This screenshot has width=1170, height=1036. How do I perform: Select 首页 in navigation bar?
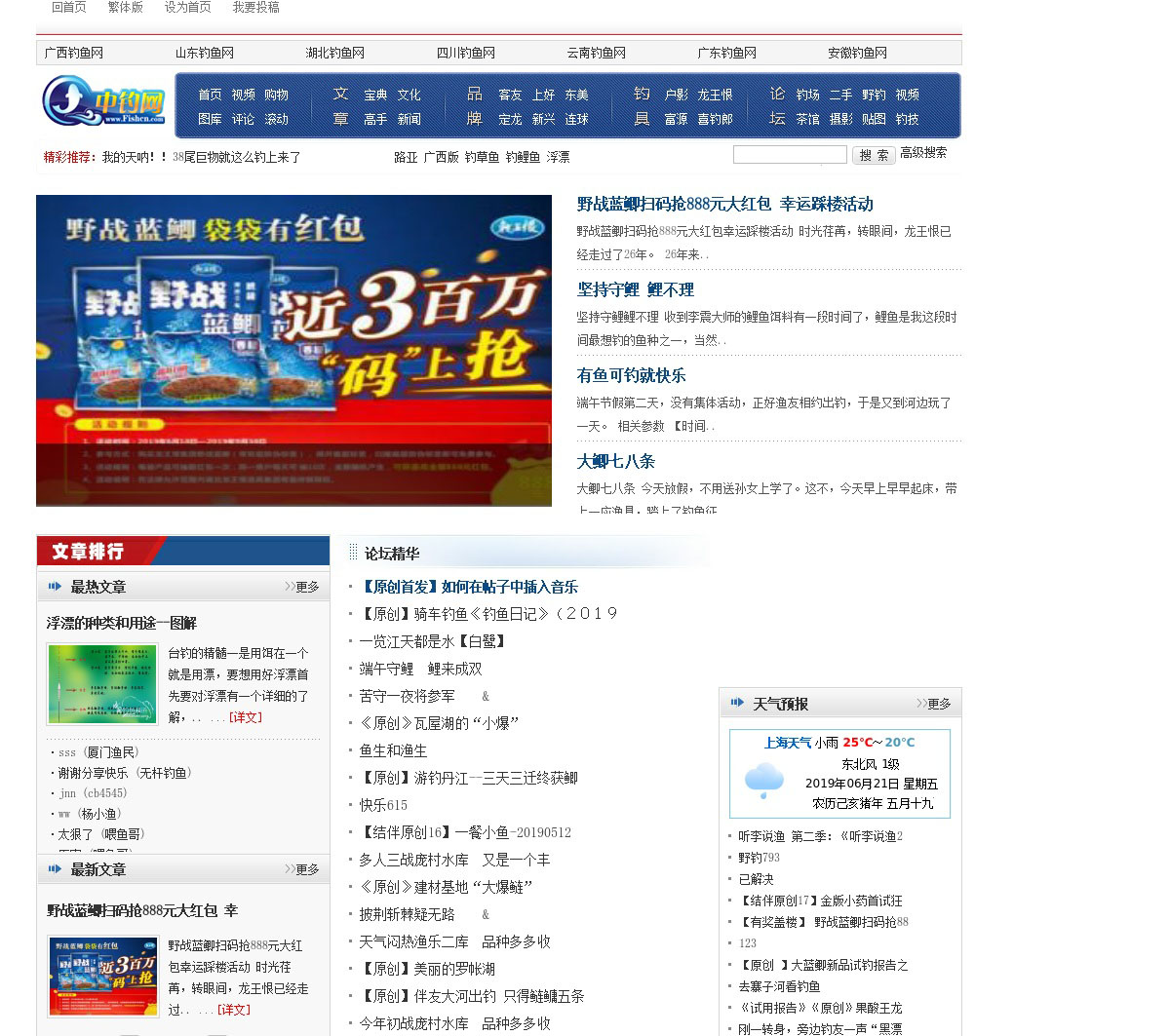[x=210, y=95]
